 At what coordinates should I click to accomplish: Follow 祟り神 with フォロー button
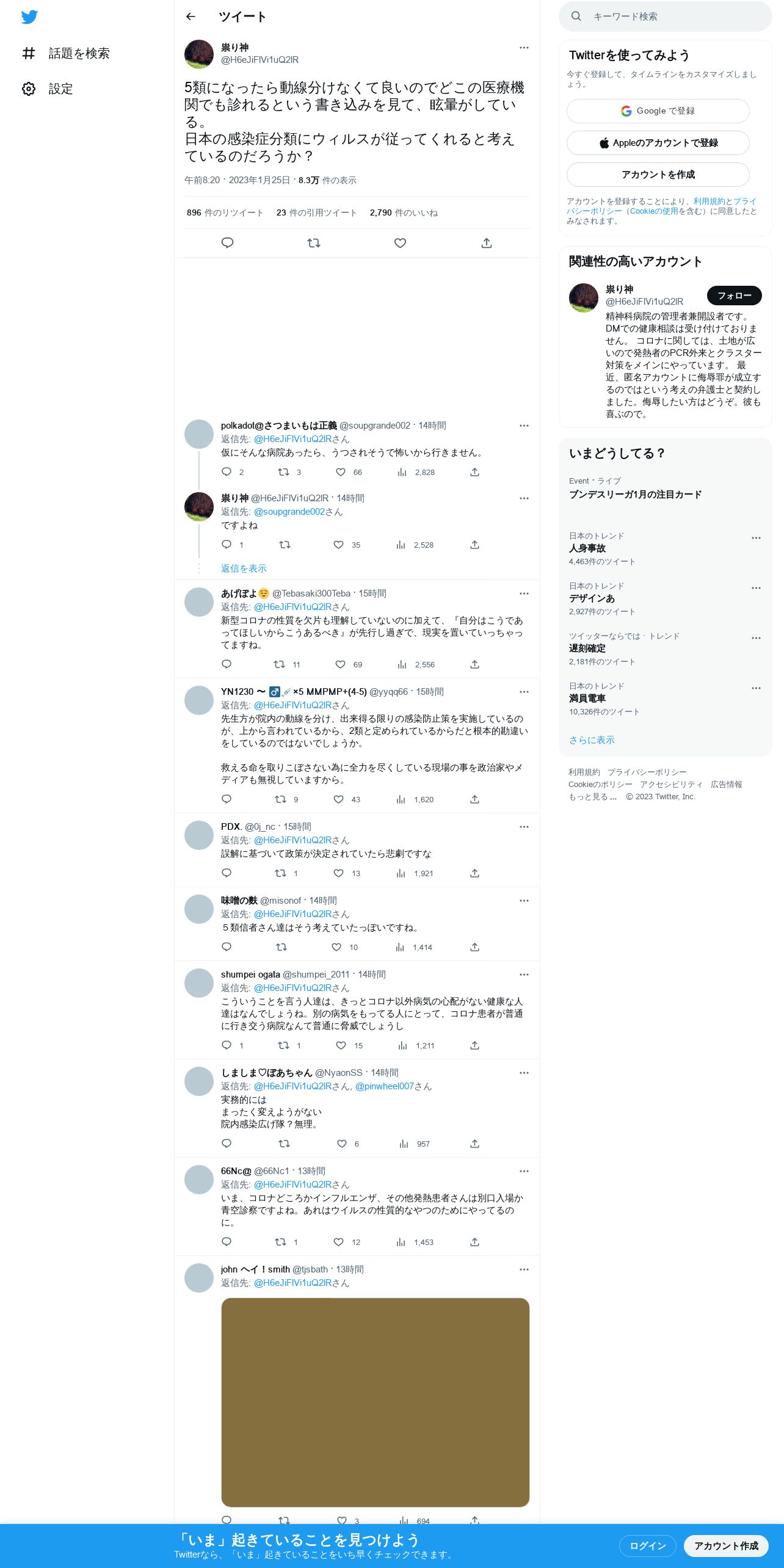(x=734, y=296)
